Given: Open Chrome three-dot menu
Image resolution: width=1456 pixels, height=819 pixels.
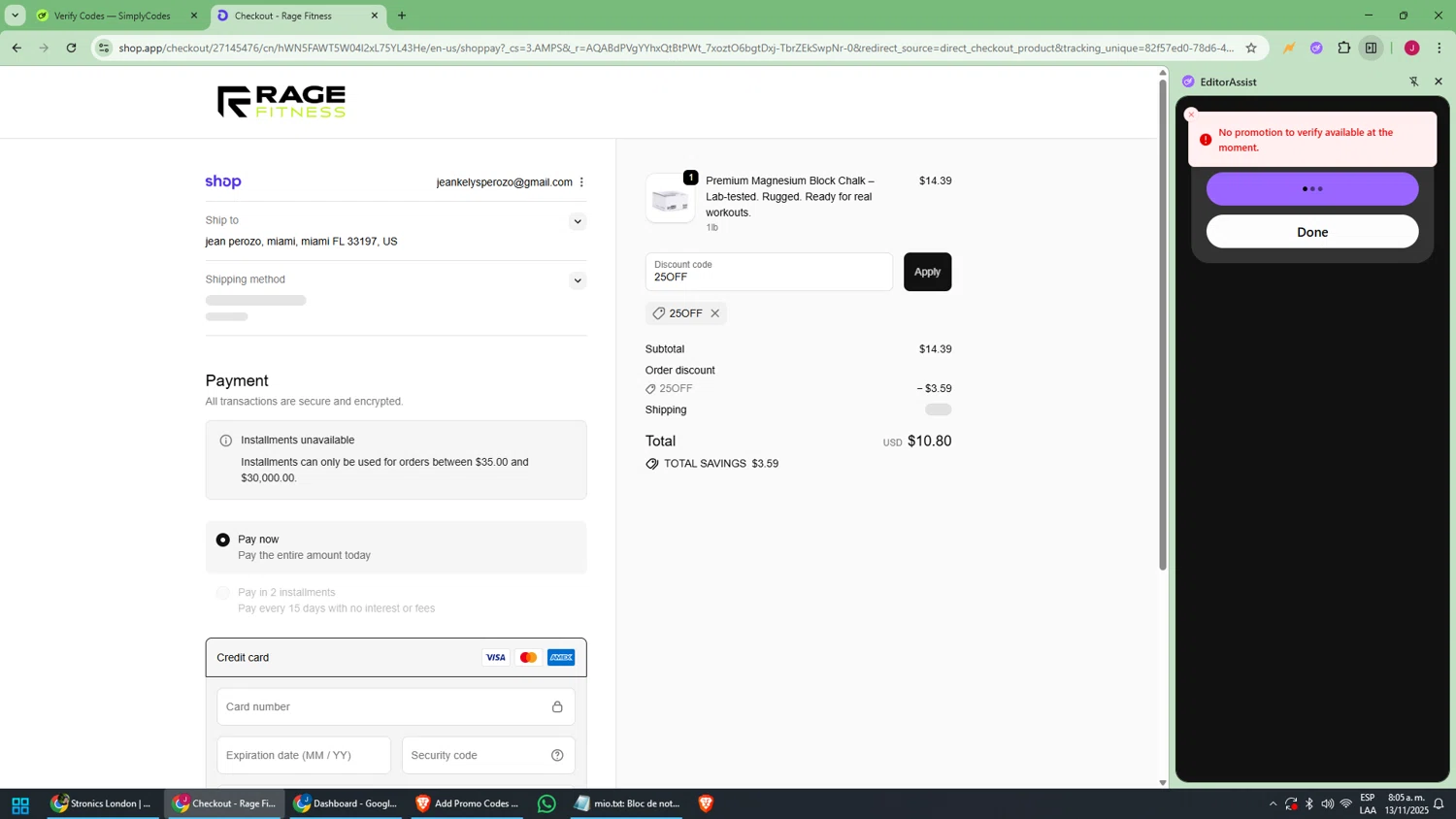Looking at the screenshot, I should [x=1439, y=48].
